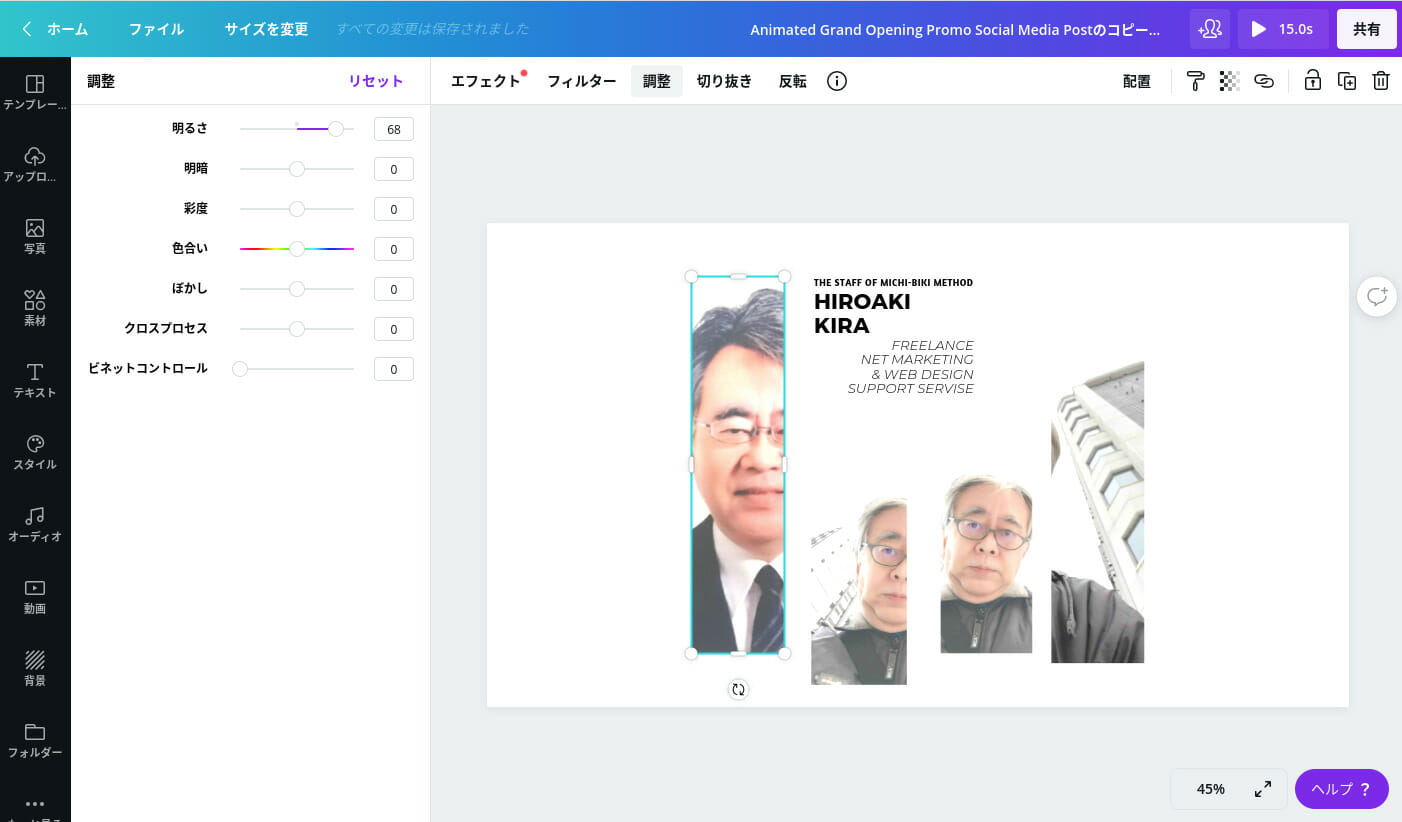Viewport: 1402px width, 822px height.
Task: Open the スタイル styles panel
Action: [35, 452]
